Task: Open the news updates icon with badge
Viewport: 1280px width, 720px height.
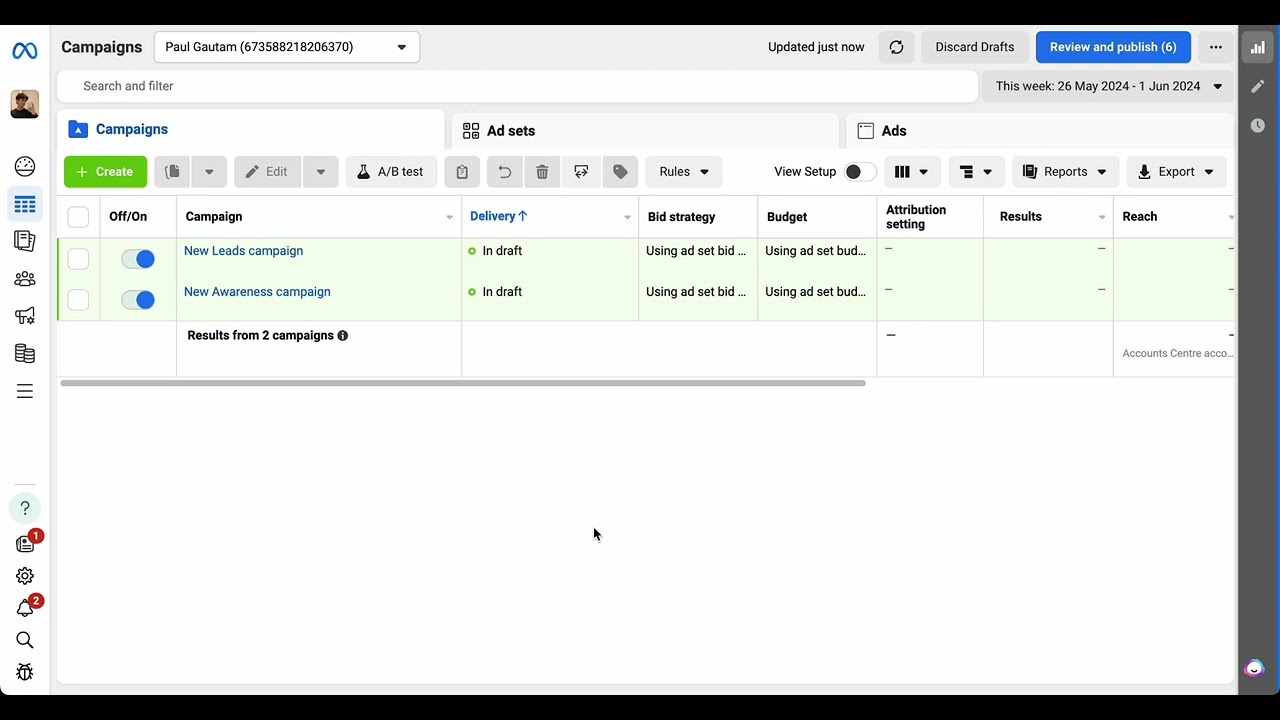Action: coord(25,544)
